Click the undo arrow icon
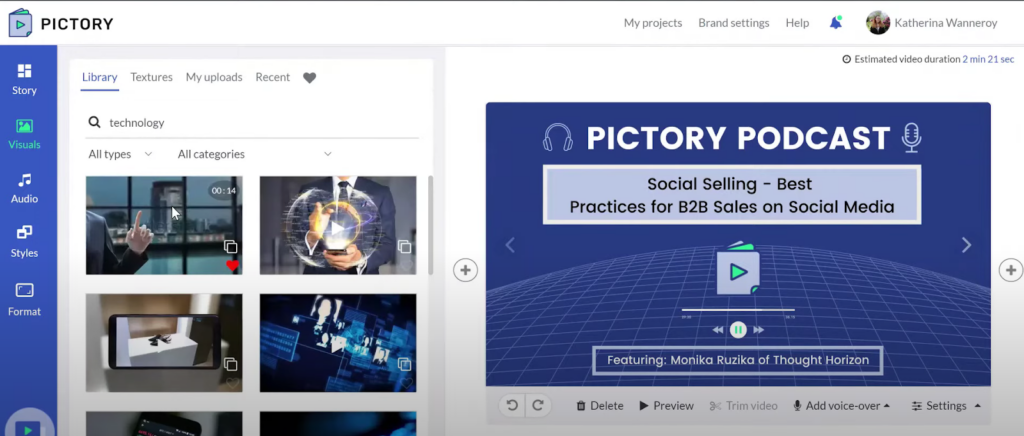 (x=512, y=405)
